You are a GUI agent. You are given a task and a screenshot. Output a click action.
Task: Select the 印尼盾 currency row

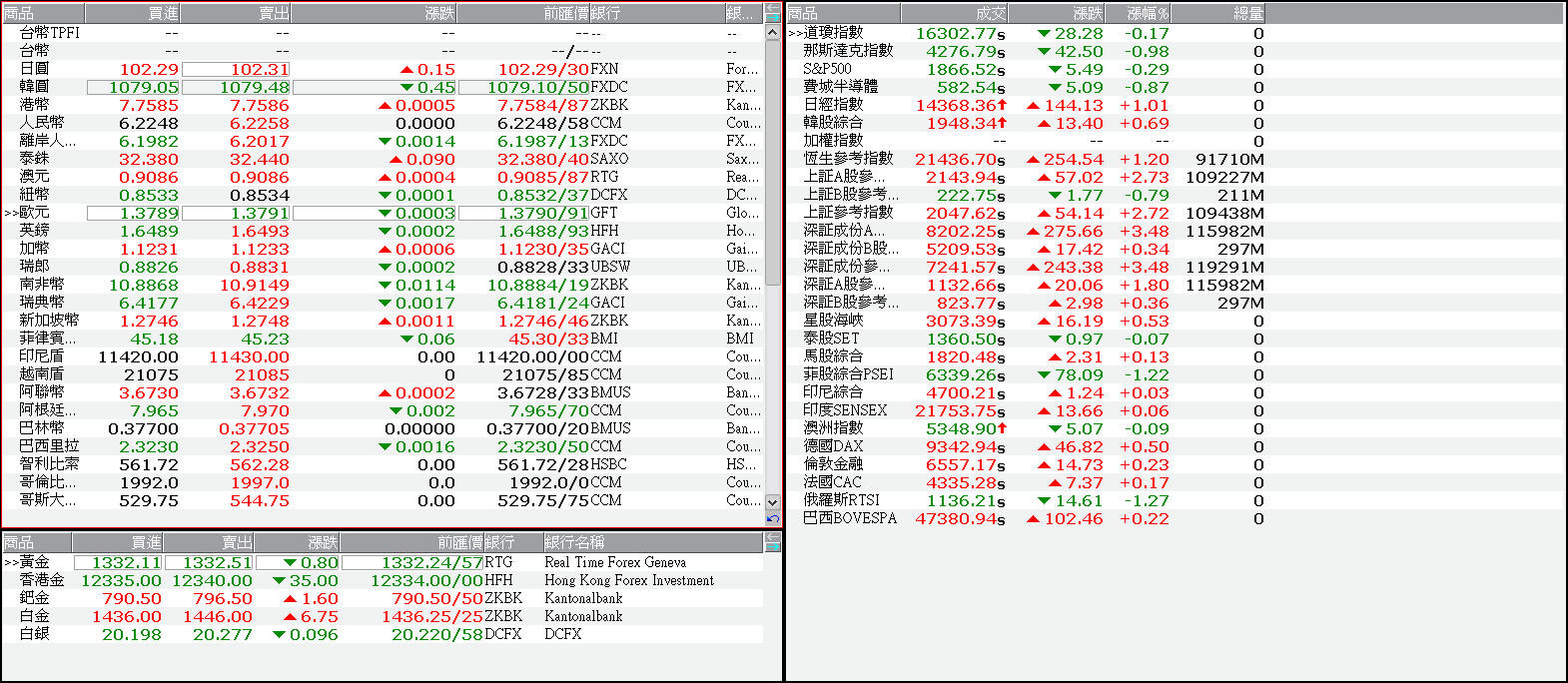pyautogui.click(x=383, y=356)
